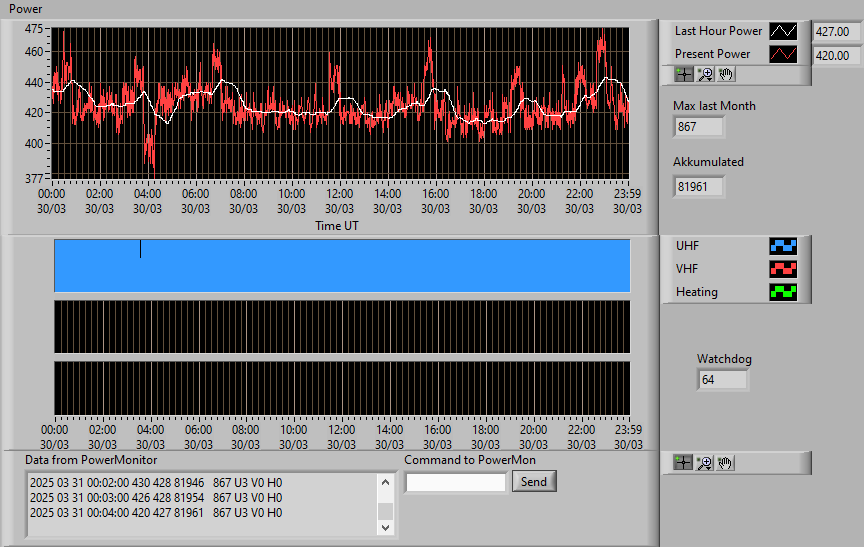864x547 pixels.
Task: Select the zoom tool on power graph palette
Action: (x=705, y=74)
